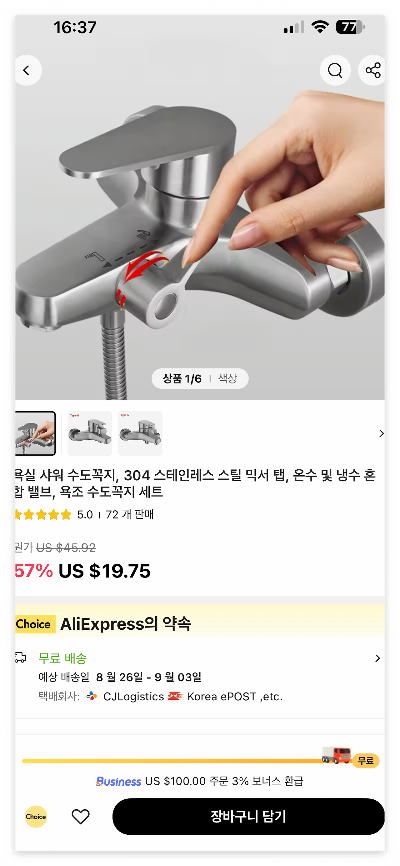The width and height of the screenshot is (400, 866).
Task: Open the five-star rating reviews
Action: point(43,515)
